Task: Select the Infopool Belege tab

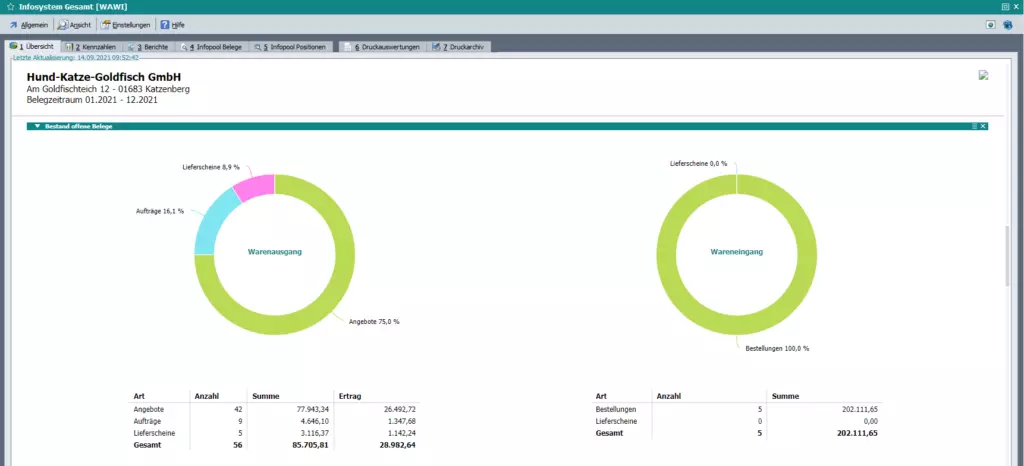Action: click(x=211, y=47)
